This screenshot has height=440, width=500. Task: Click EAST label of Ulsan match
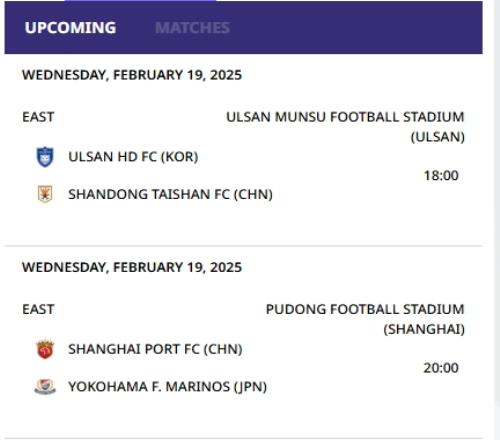tap(38, 117)
